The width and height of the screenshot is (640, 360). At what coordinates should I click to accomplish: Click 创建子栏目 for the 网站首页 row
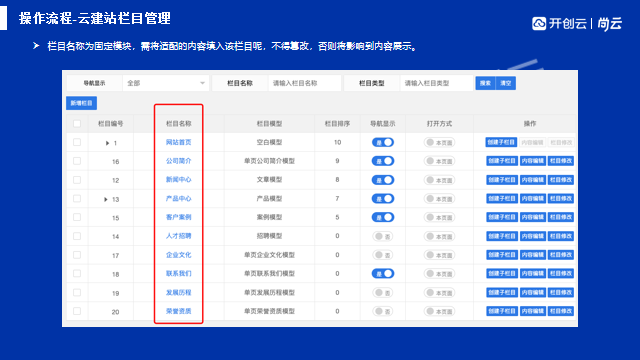(502, 142)
